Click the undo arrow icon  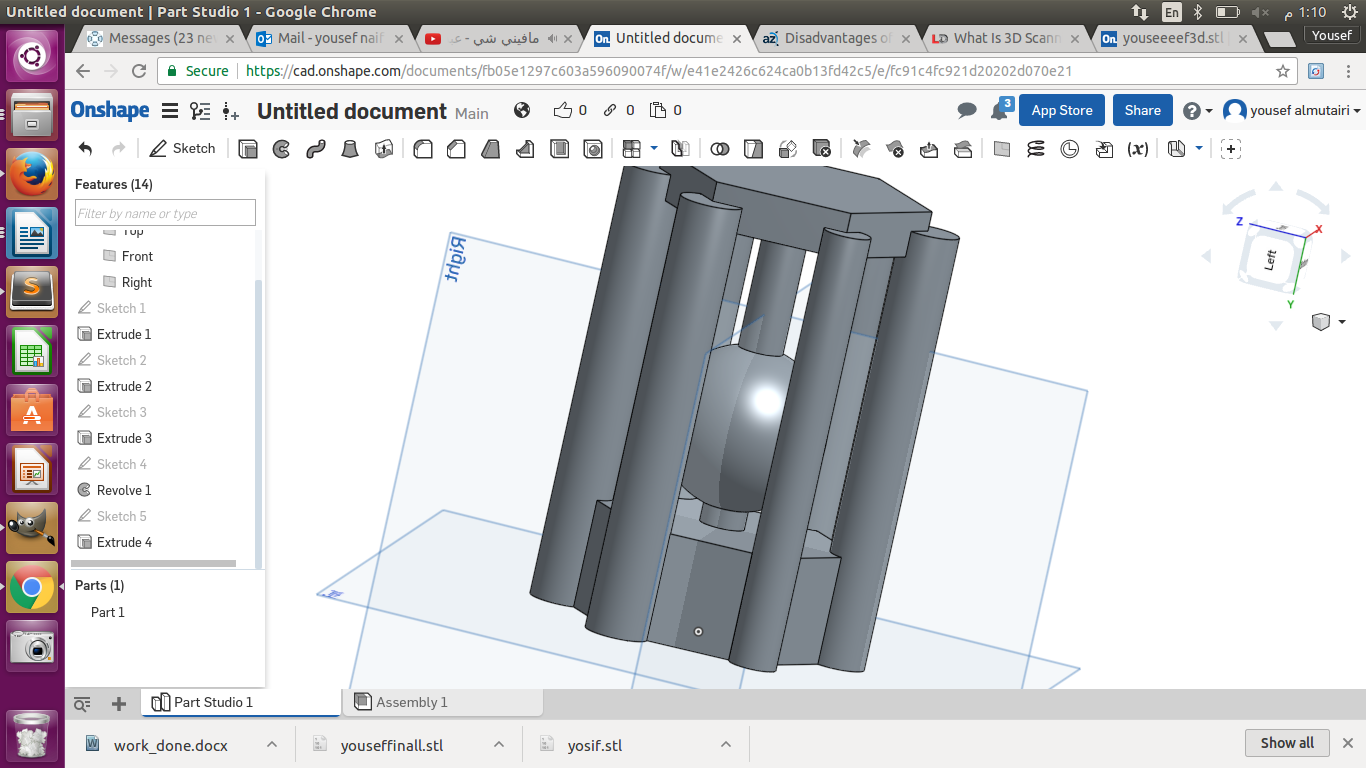coord(86,149)
